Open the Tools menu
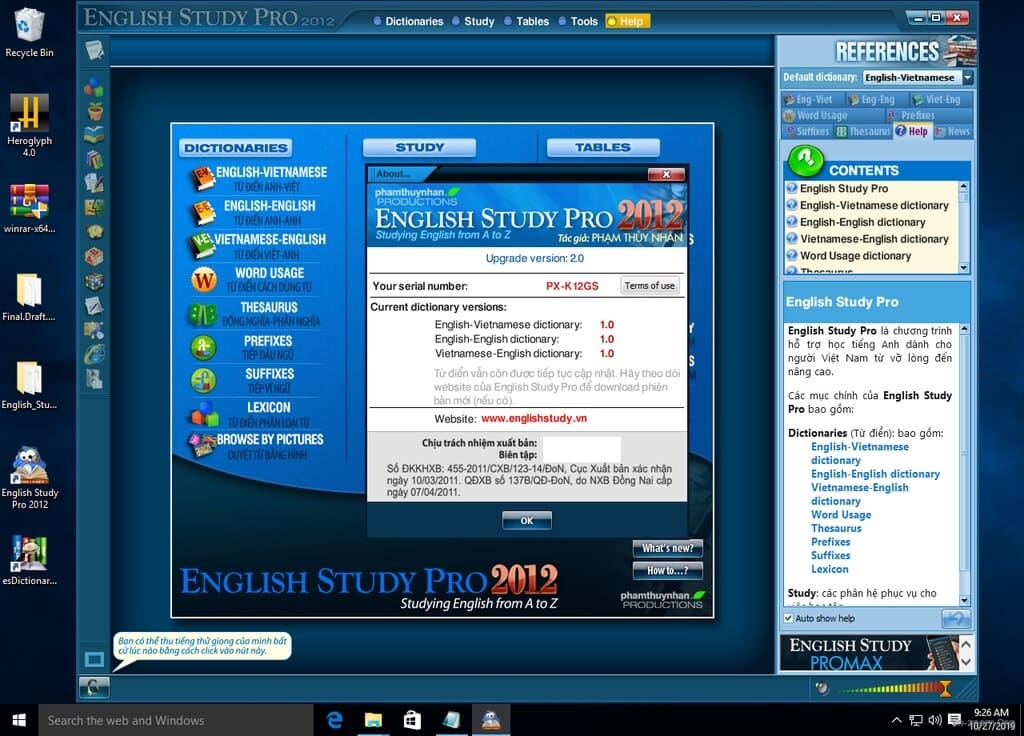1024x736 pixels. pyautogui.click(x=580, y=19)
